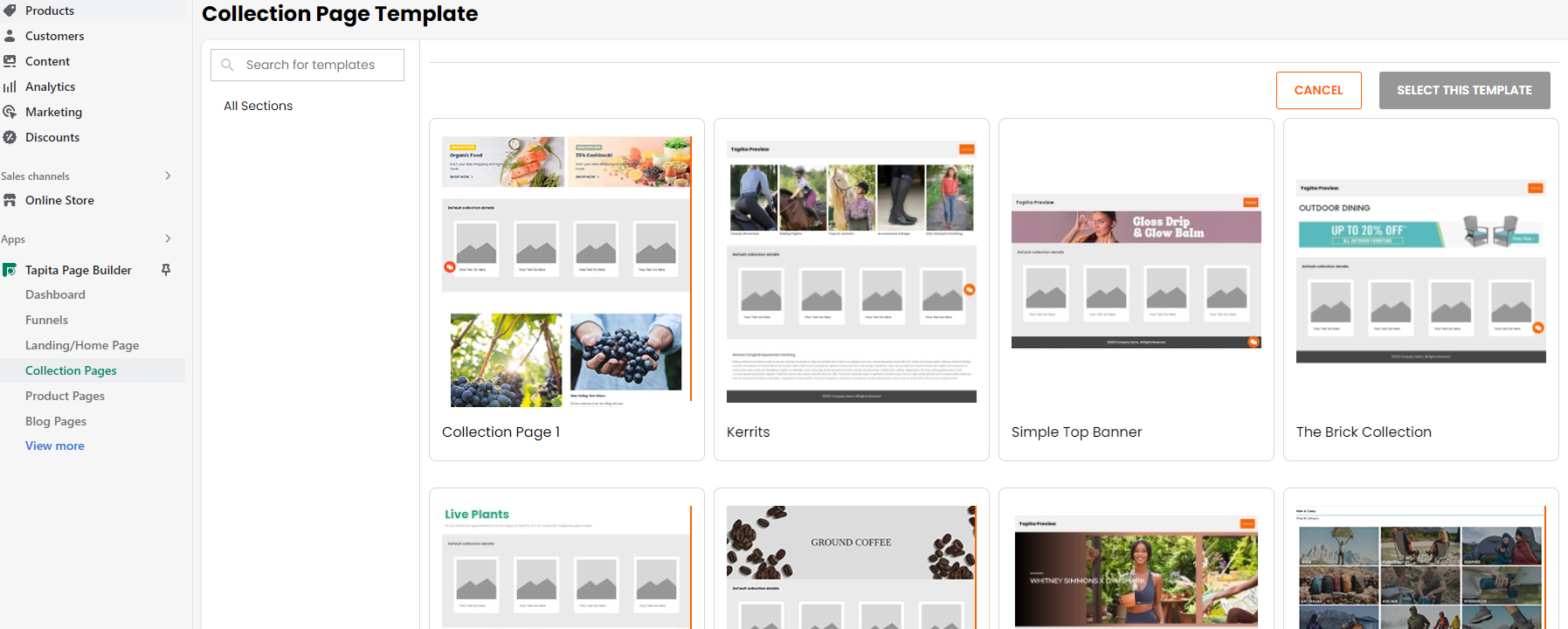Click the Tapita Page Builder app icon
This screenshot has width=1568, height=629.
point(10,270)
